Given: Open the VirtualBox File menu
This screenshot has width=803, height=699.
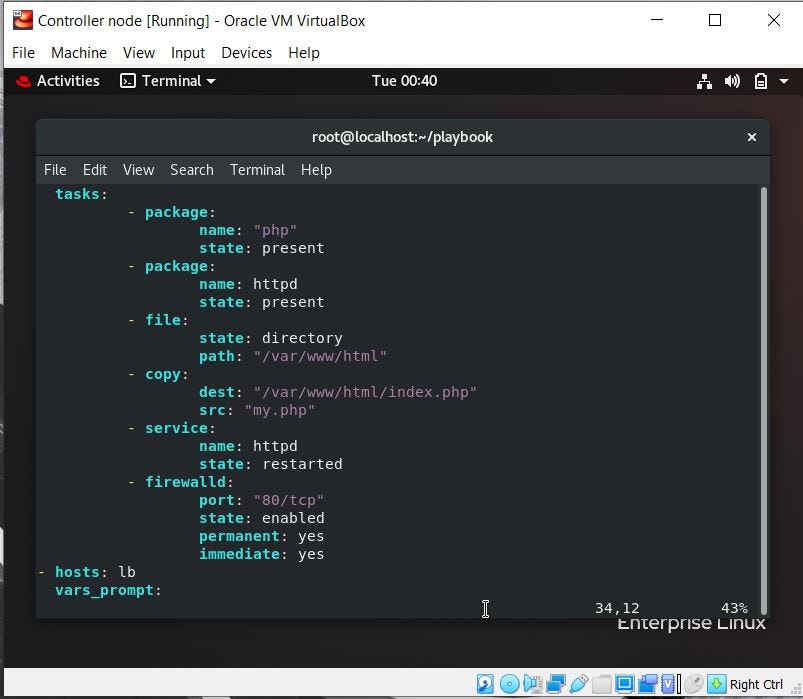Looking at the screenshot, I should click(24, 53).
